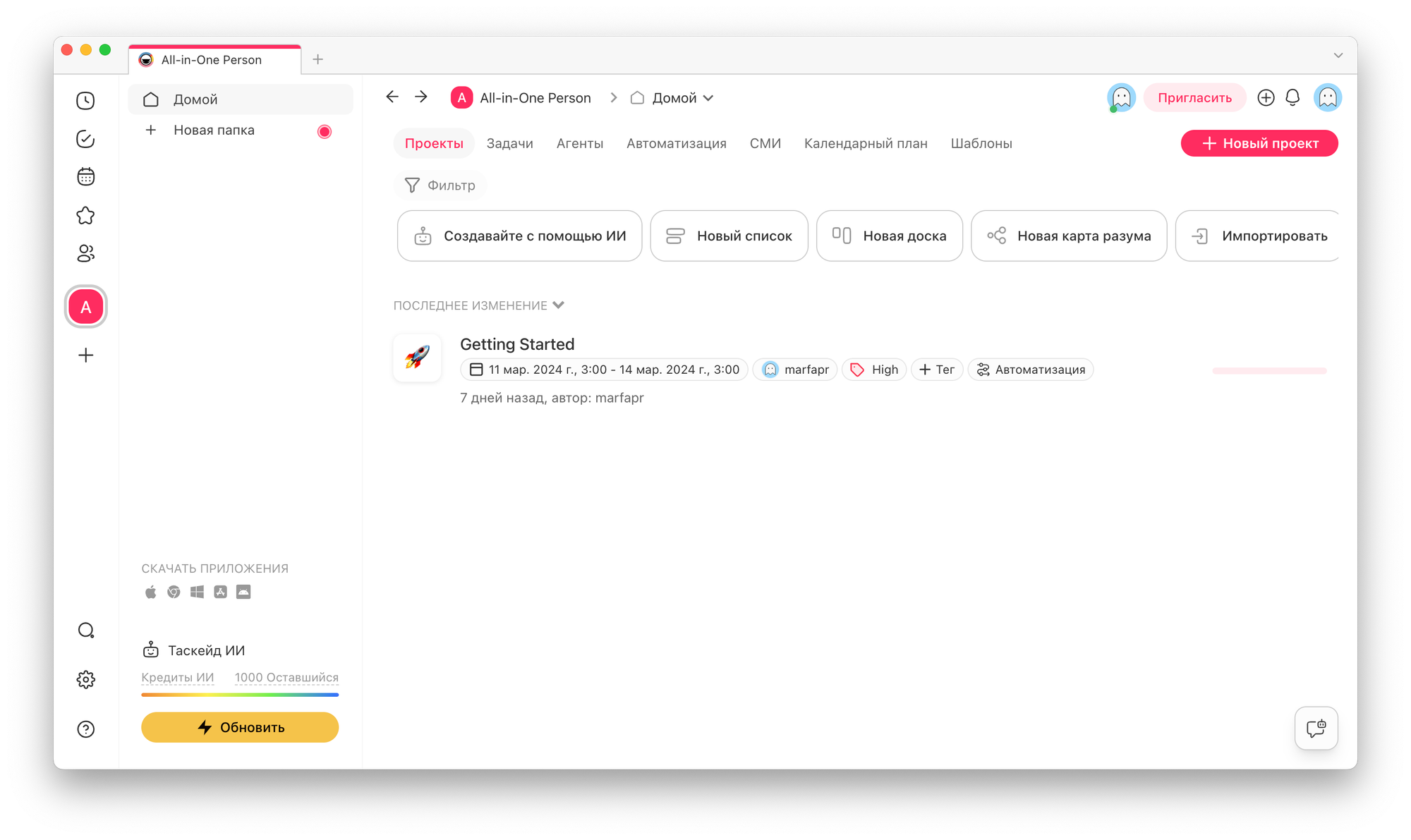
Task: Open the chat feedback bubble icon
Action: click(x=1316, y=728)
